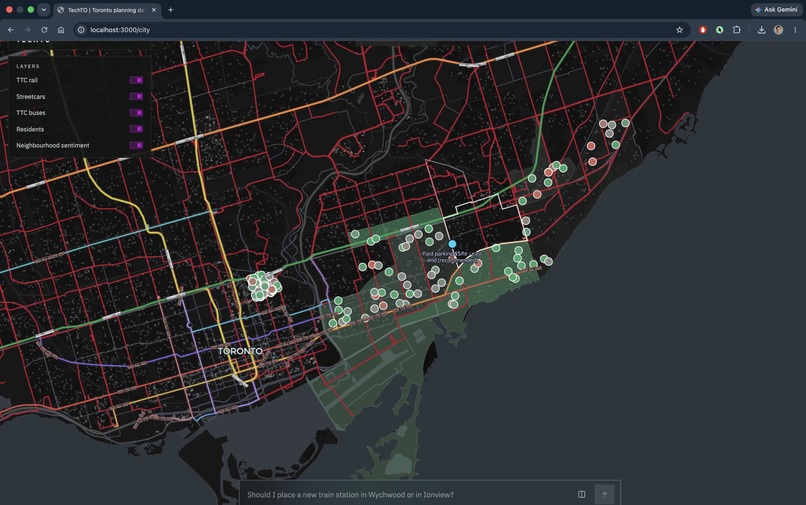Open the green cursor extension icon

[x=720, y=30]
